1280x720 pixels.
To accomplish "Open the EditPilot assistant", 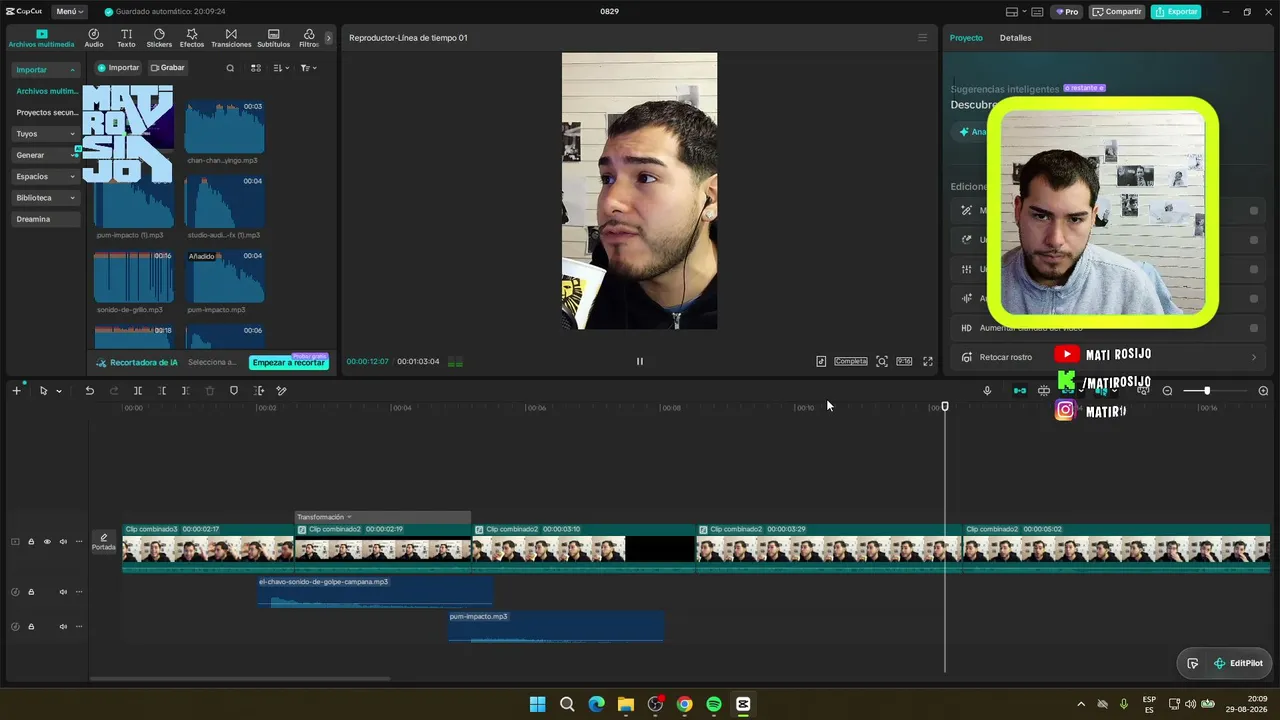I will tap(1238, 663).
